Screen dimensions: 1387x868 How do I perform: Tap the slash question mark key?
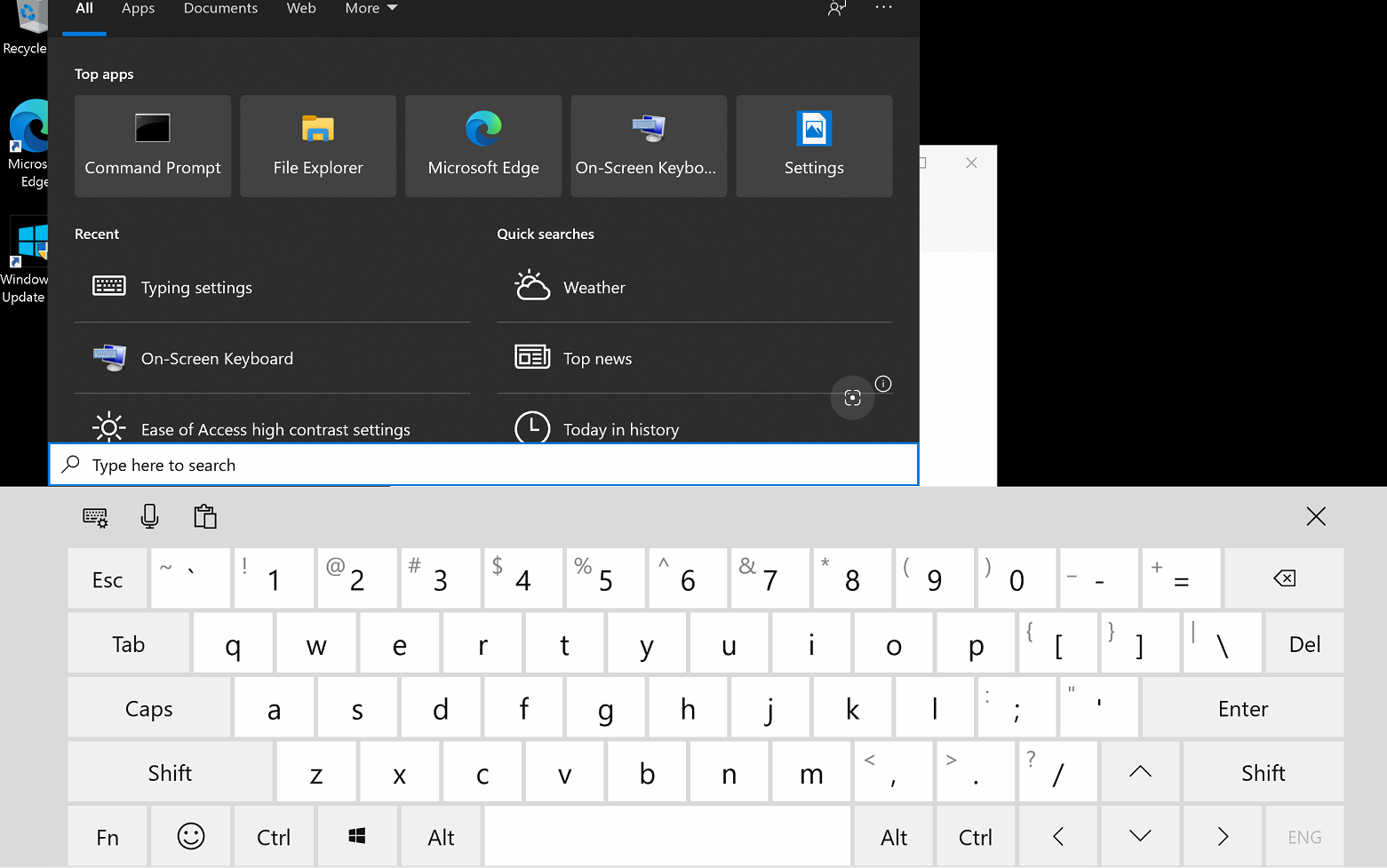point(1058,772)
